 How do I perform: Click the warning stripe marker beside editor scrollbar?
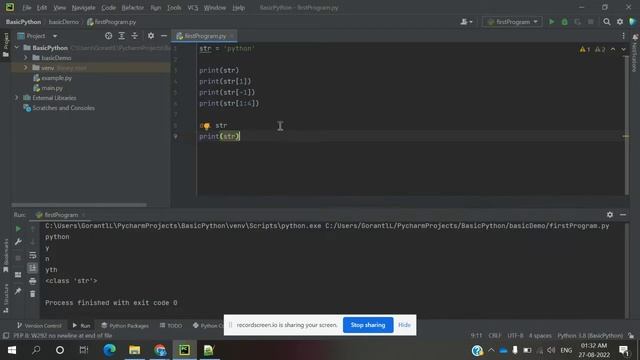coord(626,136)
